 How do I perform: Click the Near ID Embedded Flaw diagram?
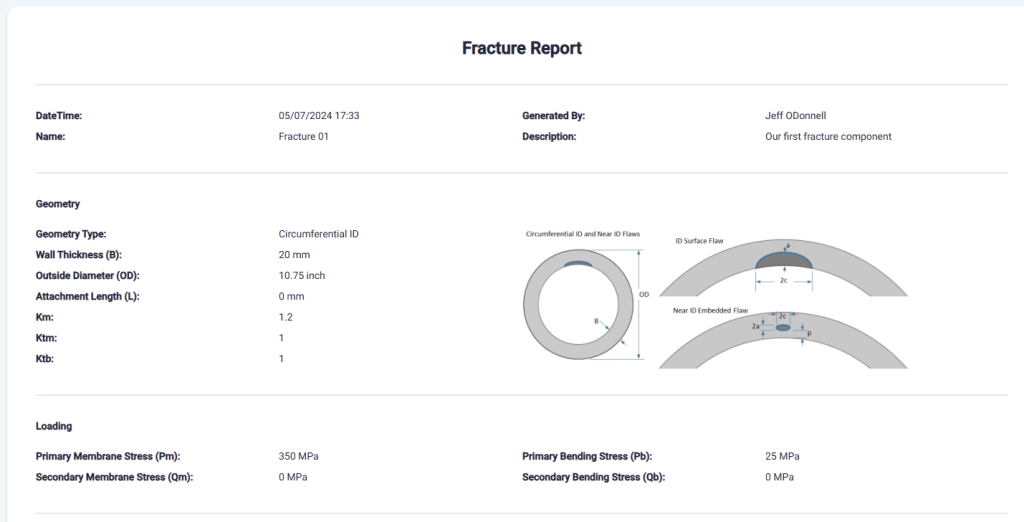point(782,338)
